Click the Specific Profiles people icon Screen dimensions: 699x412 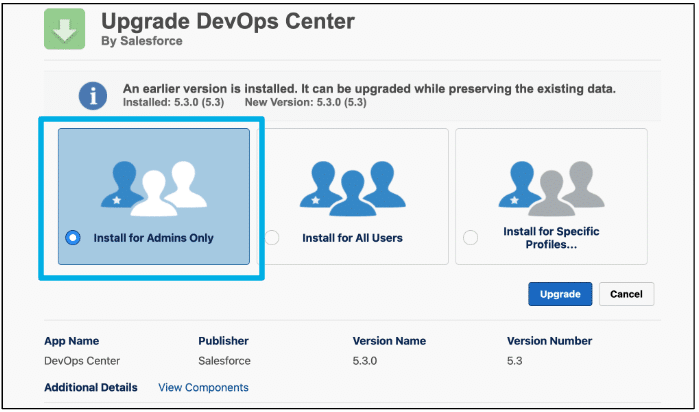coord(551,189)
